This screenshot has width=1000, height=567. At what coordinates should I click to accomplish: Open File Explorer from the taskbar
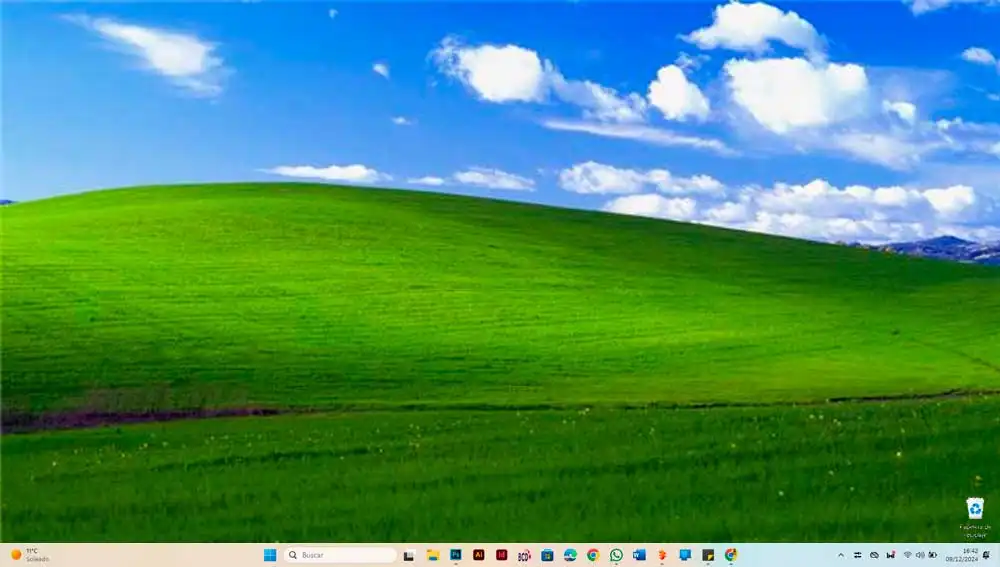click(x=432, y=555)
